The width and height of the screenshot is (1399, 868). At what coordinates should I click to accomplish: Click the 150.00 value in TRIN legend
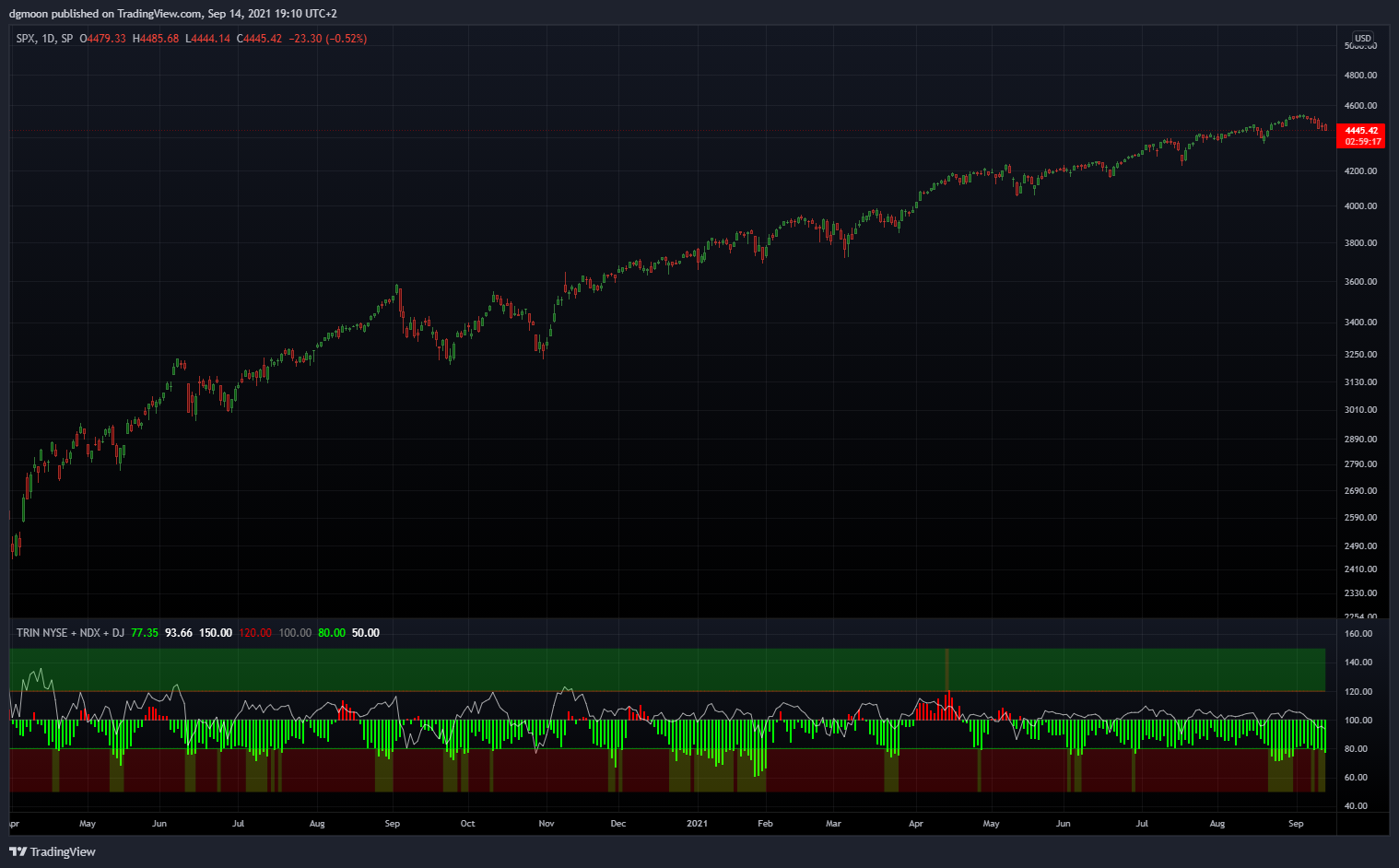click(x=216, y=633)
